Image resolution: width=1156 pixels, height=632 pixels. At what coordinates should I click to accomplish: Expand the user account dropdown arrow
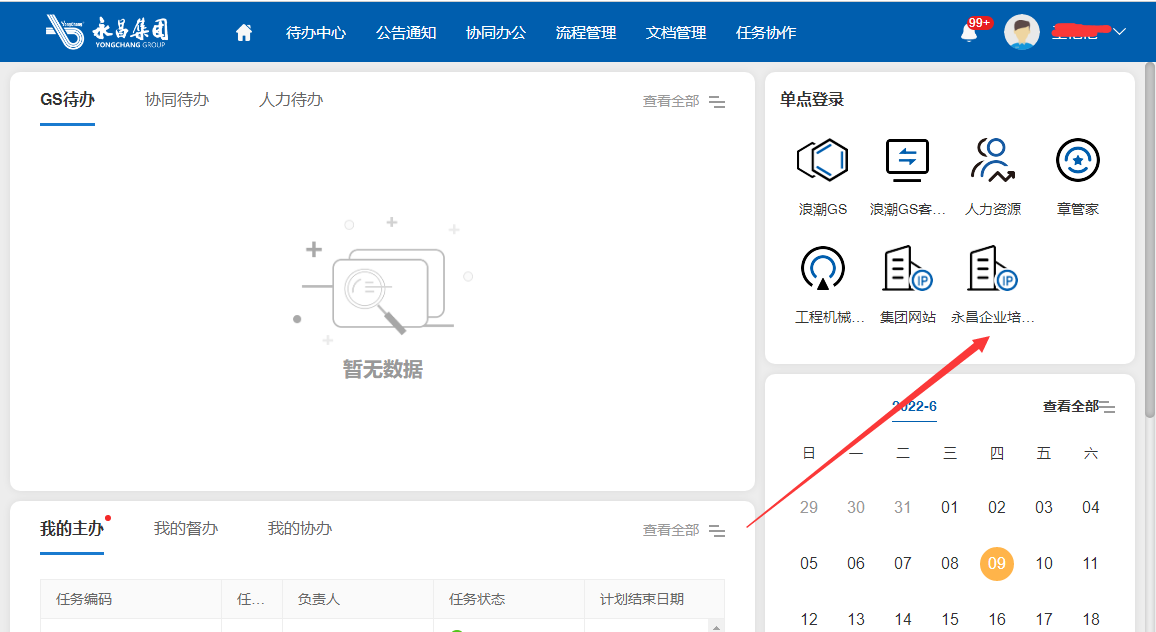[x=1119, y=32]
